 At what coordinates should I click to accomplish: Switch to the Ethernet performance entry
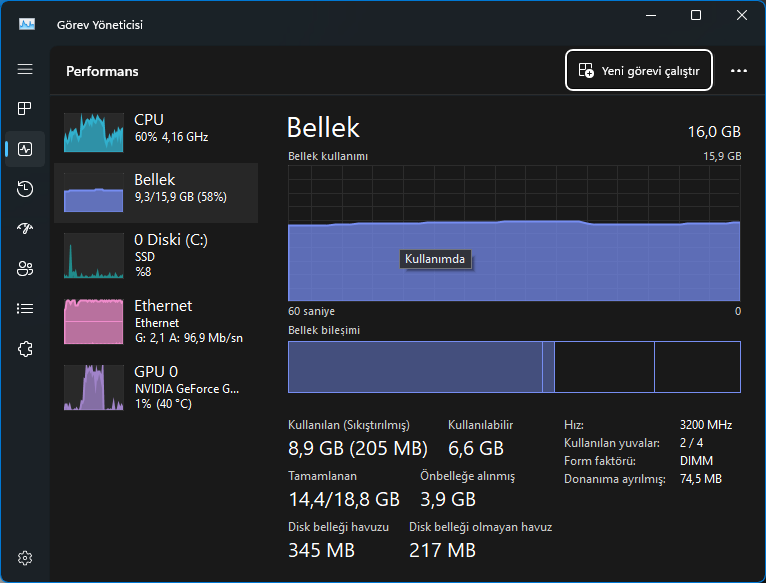[156, 320]
